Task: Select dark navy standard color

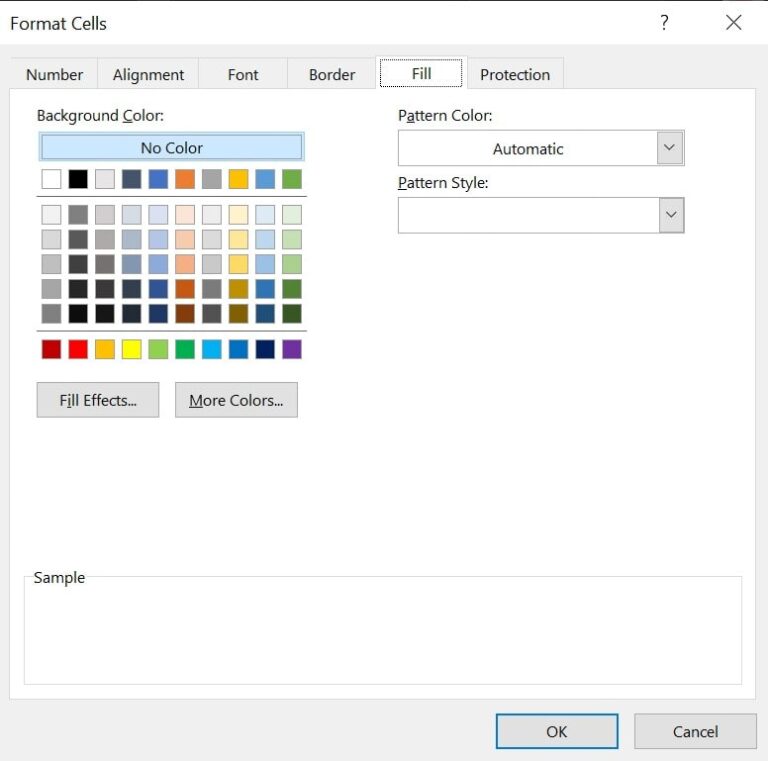Action: (265, 349)
